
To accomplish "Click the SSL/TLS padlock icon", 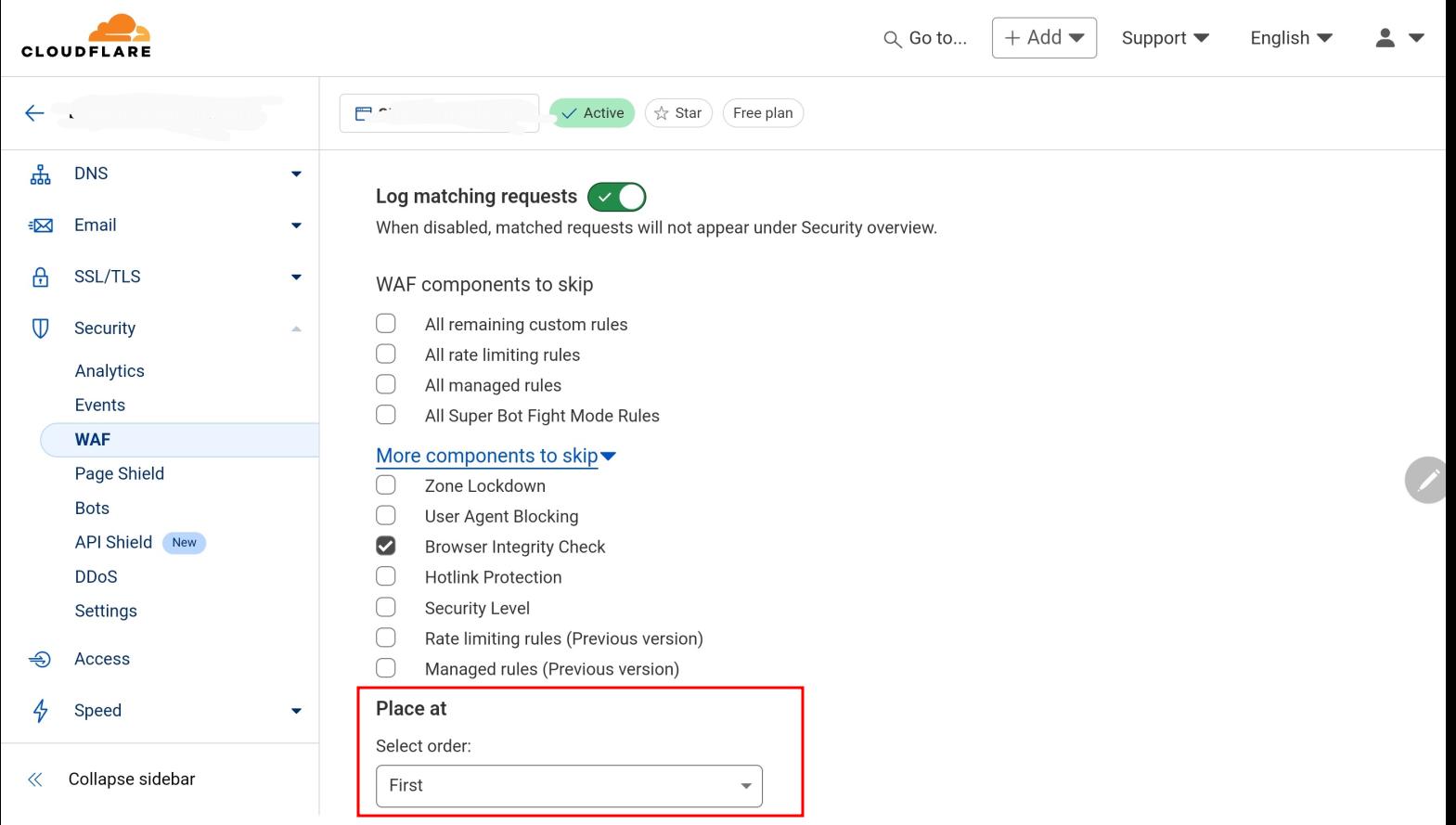I will (40, 277).
